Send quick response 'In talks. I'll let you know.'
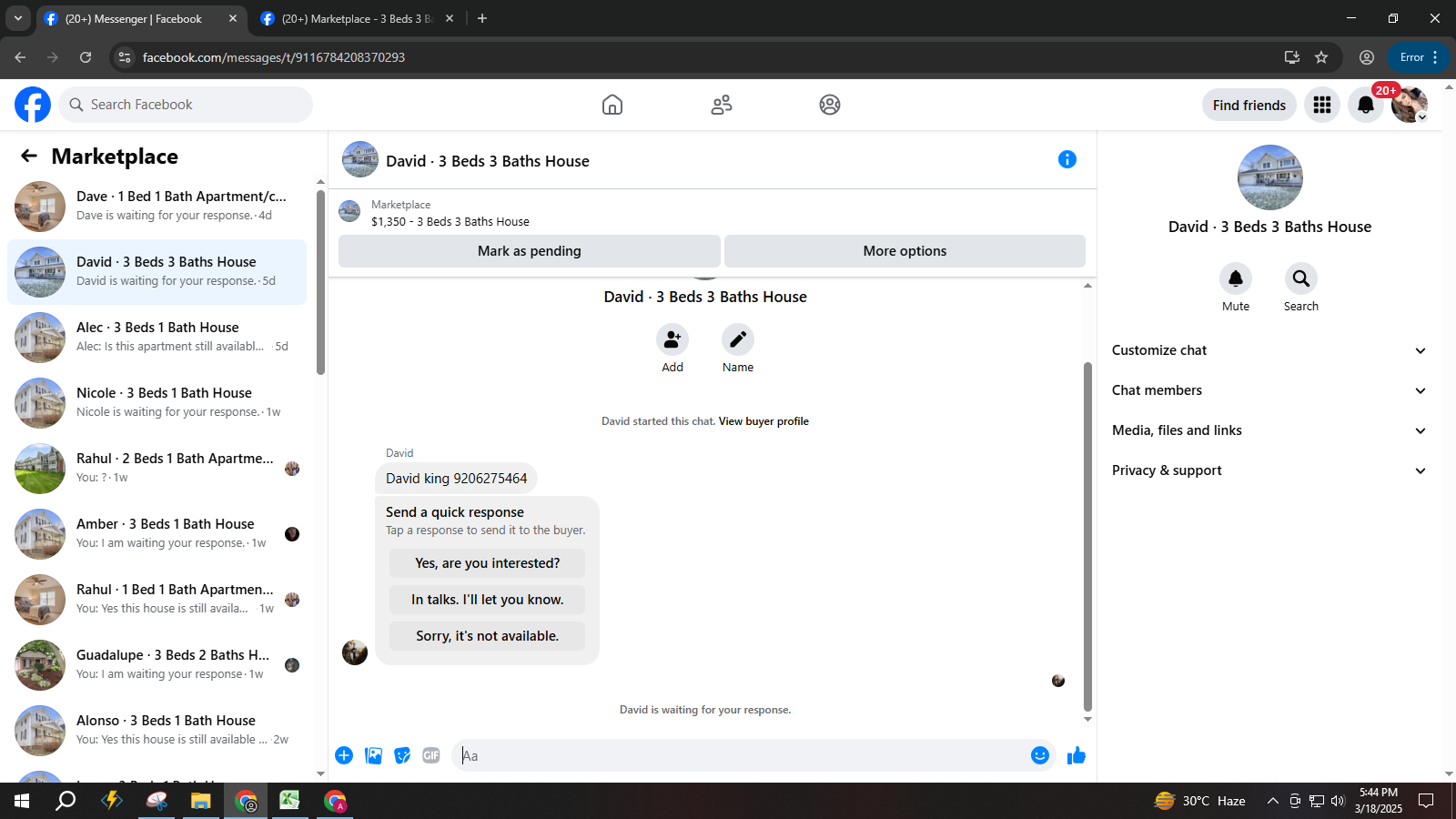The image size is (1456, 819). 487,600
